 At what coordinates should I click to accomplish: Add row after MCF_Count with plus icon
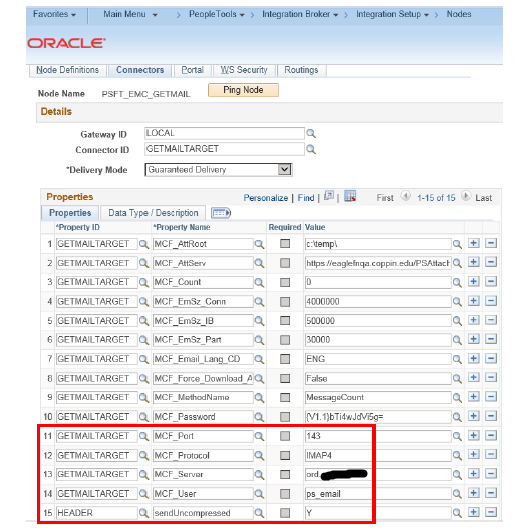point(474,282)
